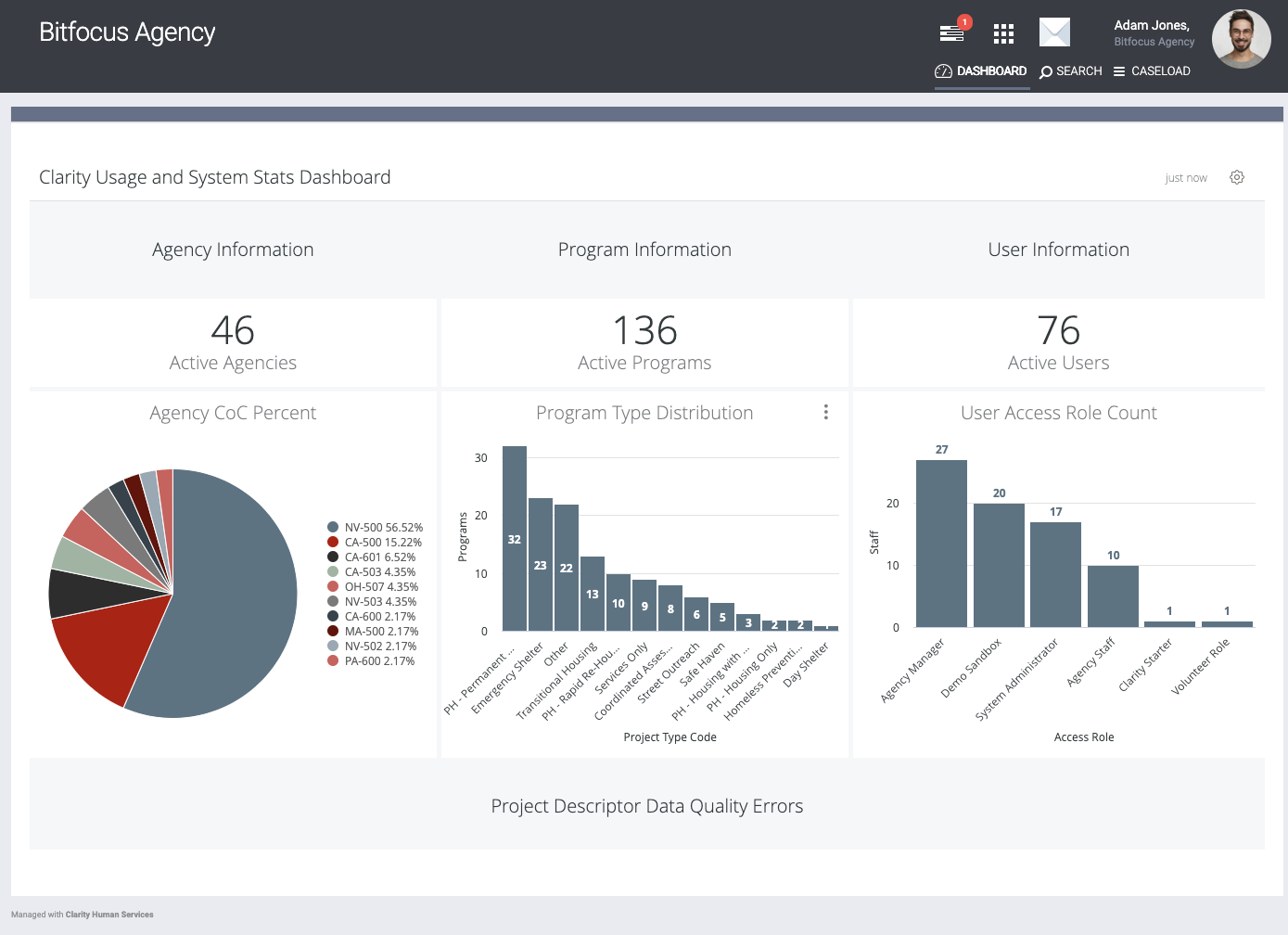
Task: Click the NV-503 4.35% legend entry
Action: click(372, 601)
